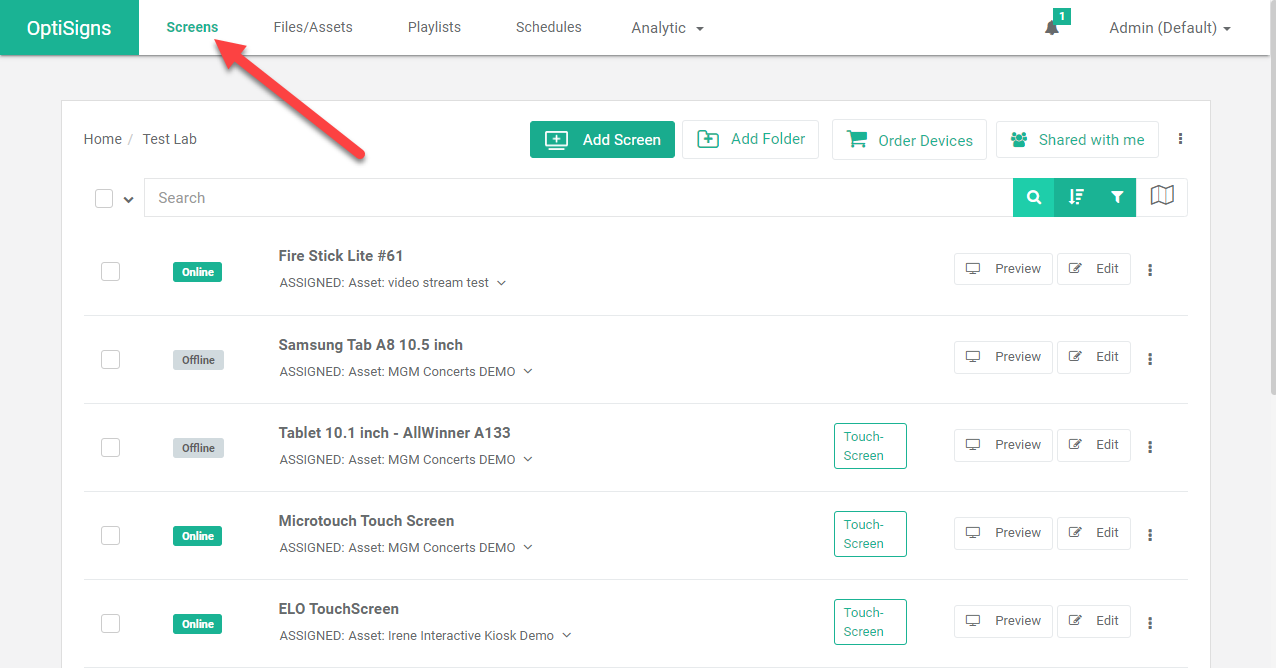Open more options for ELO TouchScreen

(1150, 623)
